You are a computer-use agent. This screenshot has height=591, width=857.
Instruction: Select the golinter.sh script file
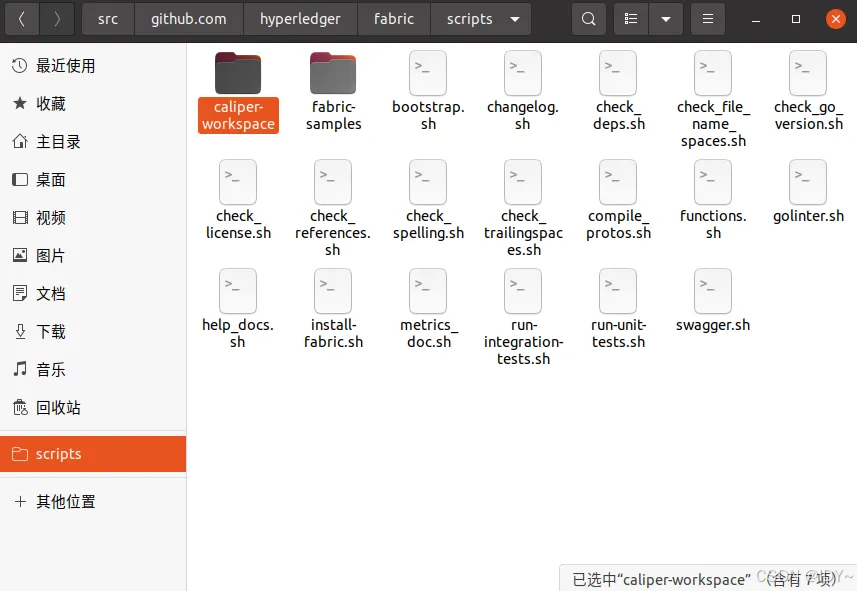pyautogui.click(x=808, y=184)
